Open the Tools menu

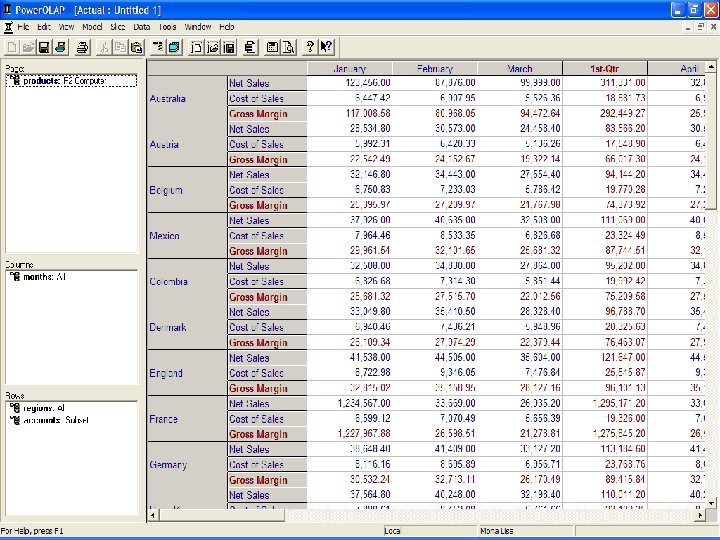168,27
